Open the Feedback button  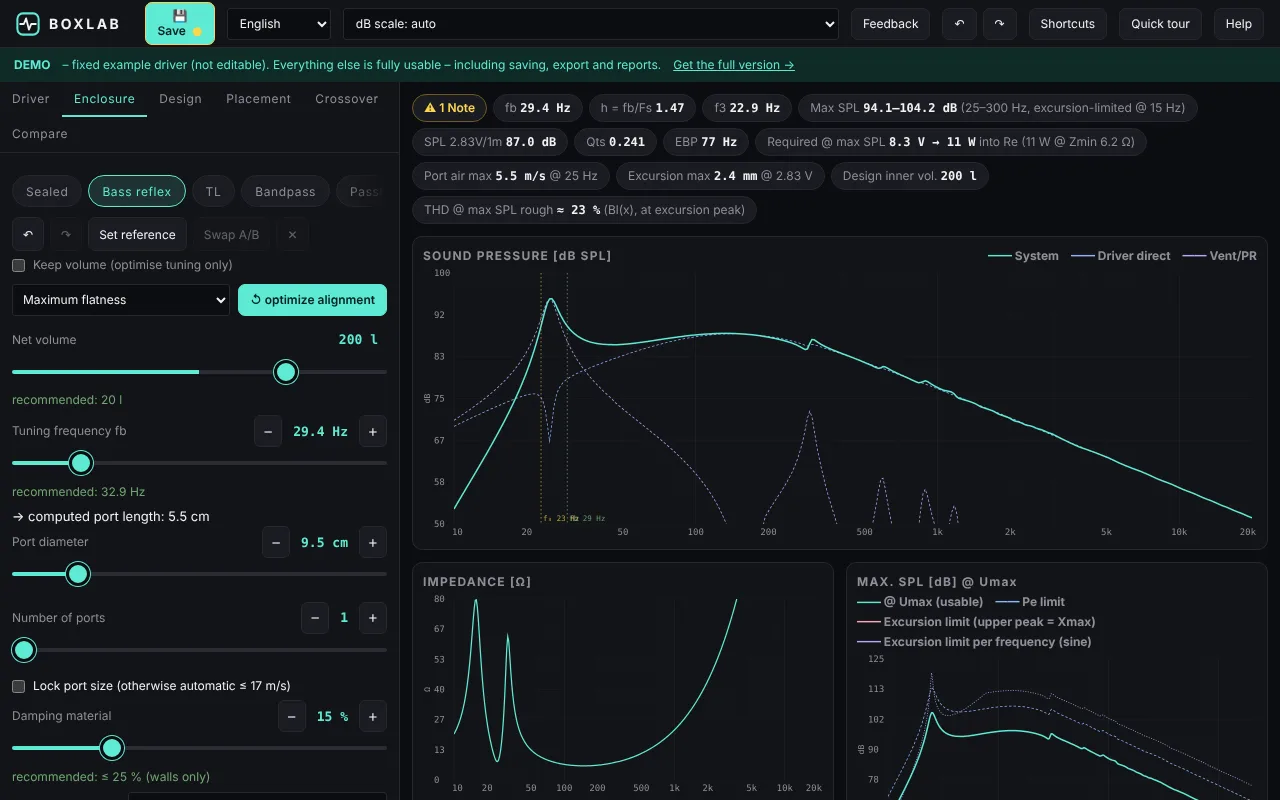[890, 24]
